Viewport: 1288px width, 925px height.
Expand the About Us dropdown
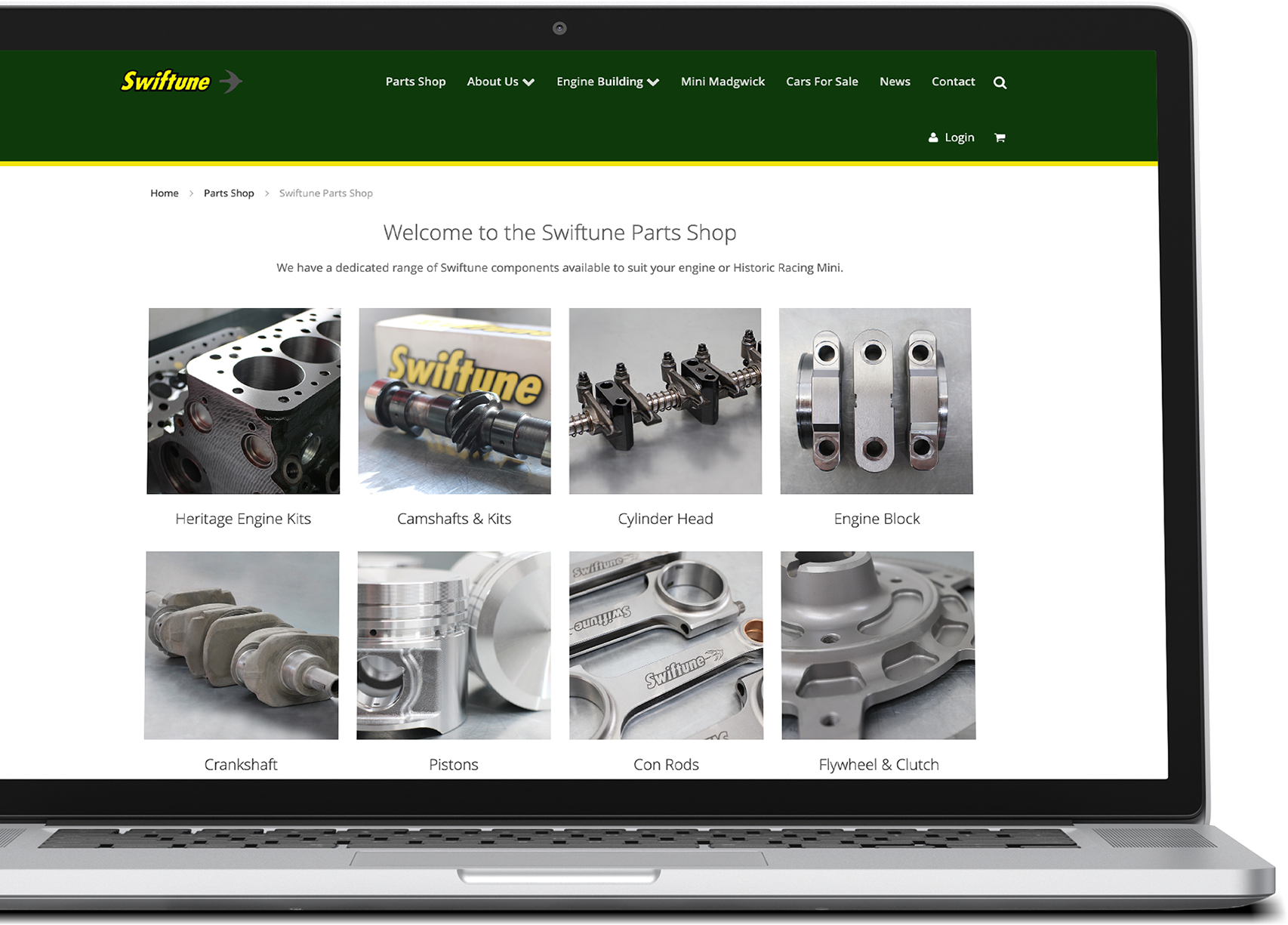500,82
